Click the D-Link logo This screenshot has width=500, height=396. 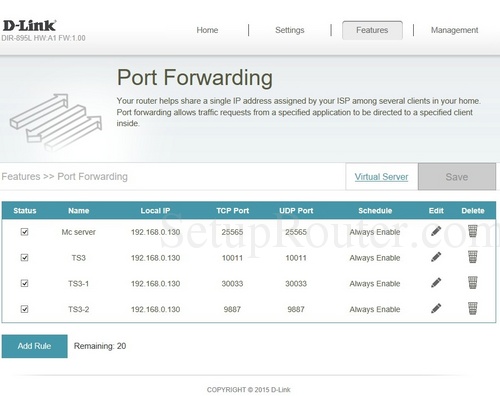(x=29, y=26)
